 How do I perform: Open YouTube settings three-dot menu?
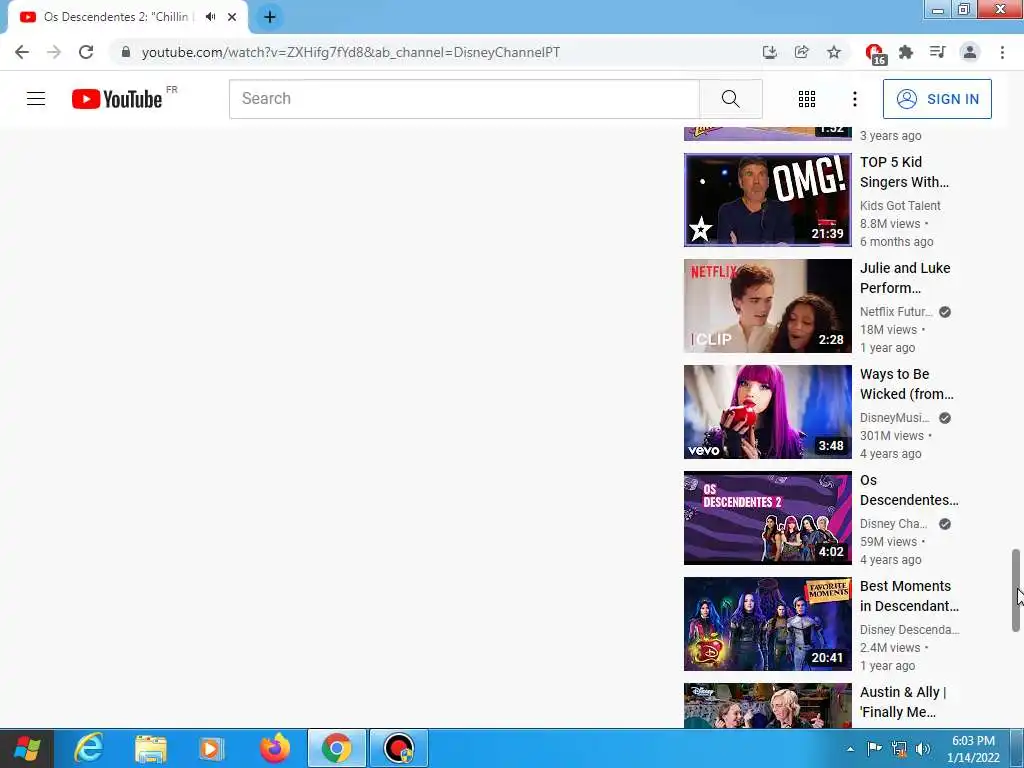click(854, 99)
